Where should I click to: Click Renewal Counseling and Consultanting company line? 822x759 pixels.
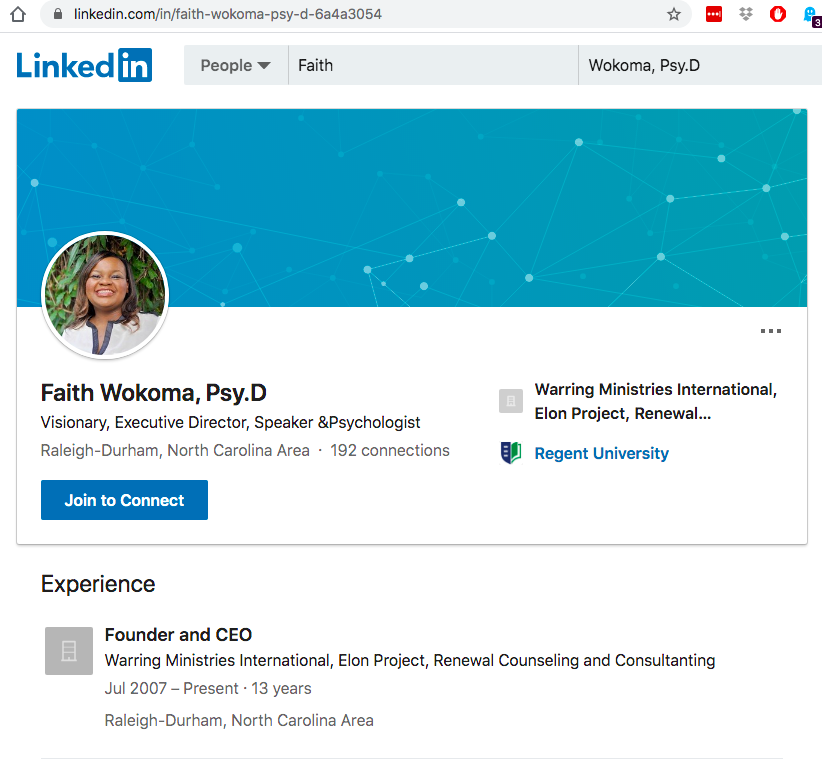[x=409, y=660]
